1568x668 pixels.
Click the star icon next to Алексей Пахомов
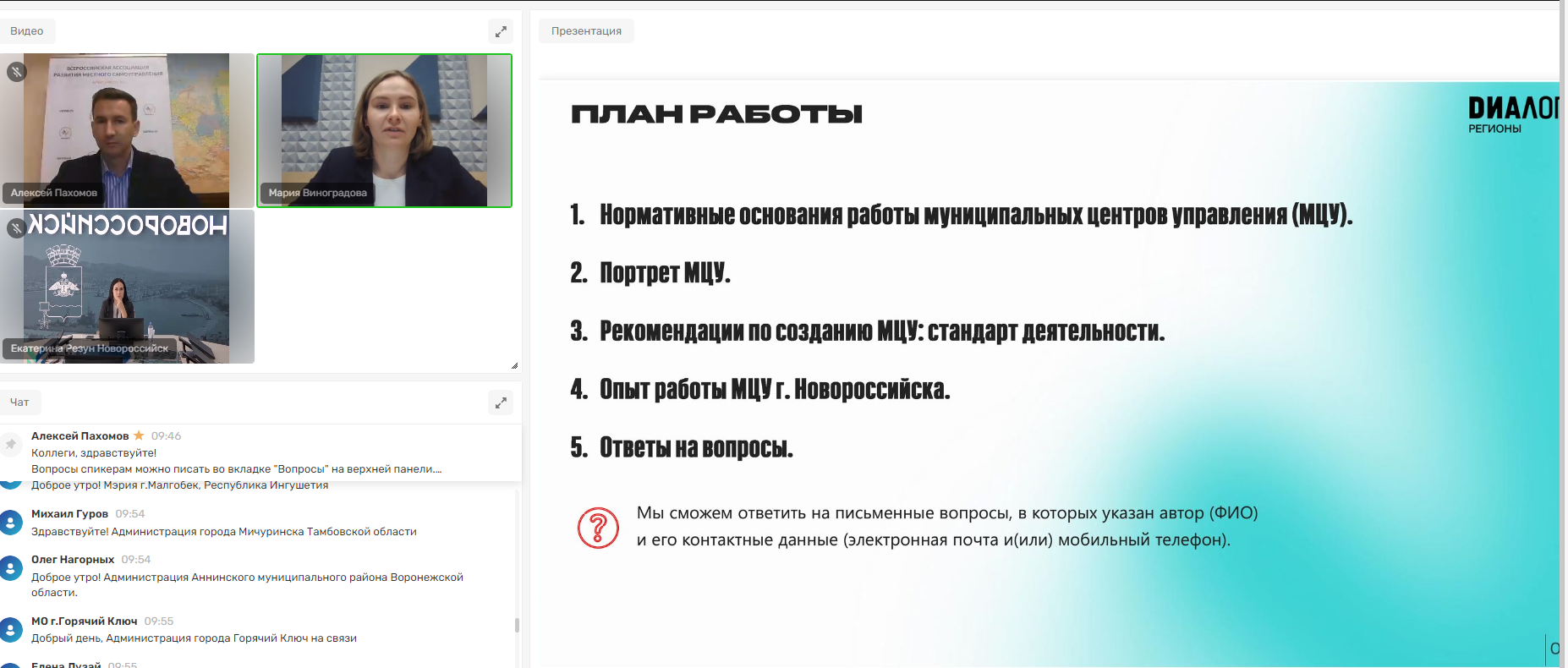139,435
